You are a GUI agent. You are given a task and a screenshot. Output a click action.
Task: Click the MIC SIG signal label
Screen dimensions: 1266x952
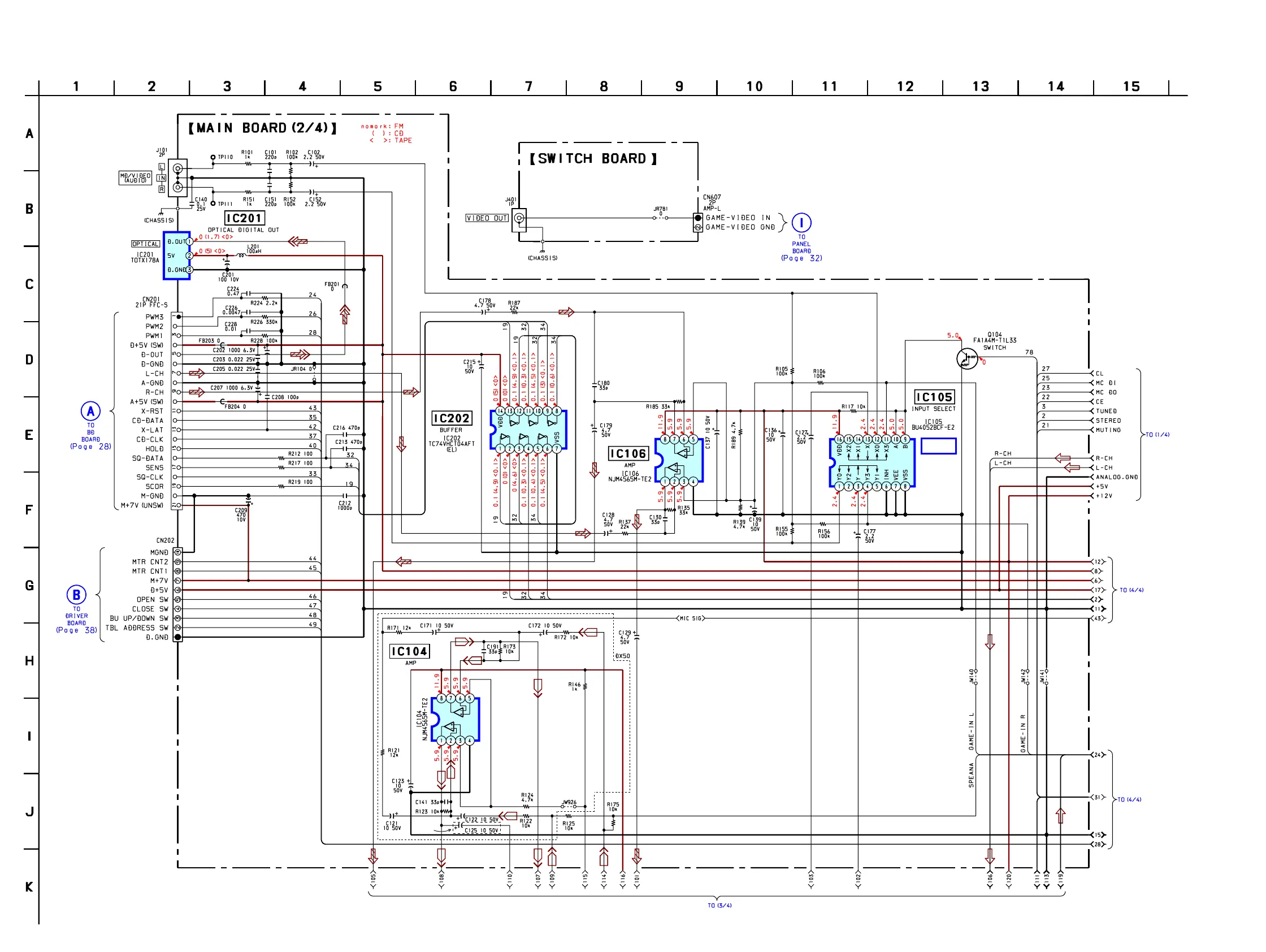pos(691,618)
